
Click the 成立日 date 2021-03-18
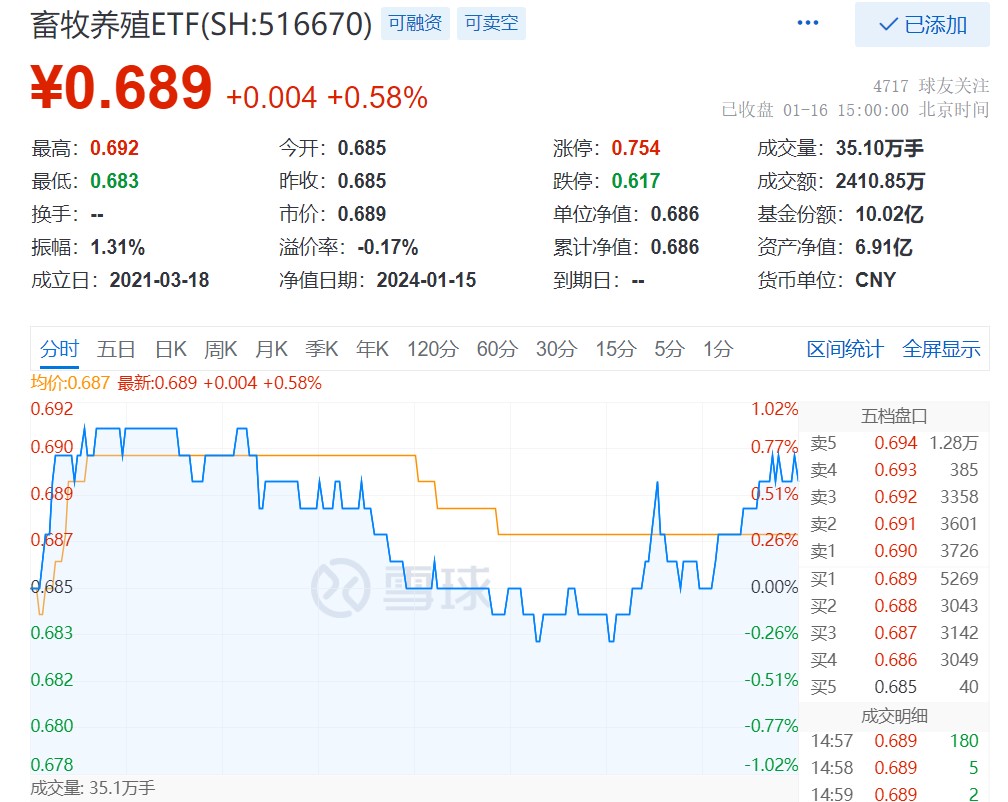[159, 280]
